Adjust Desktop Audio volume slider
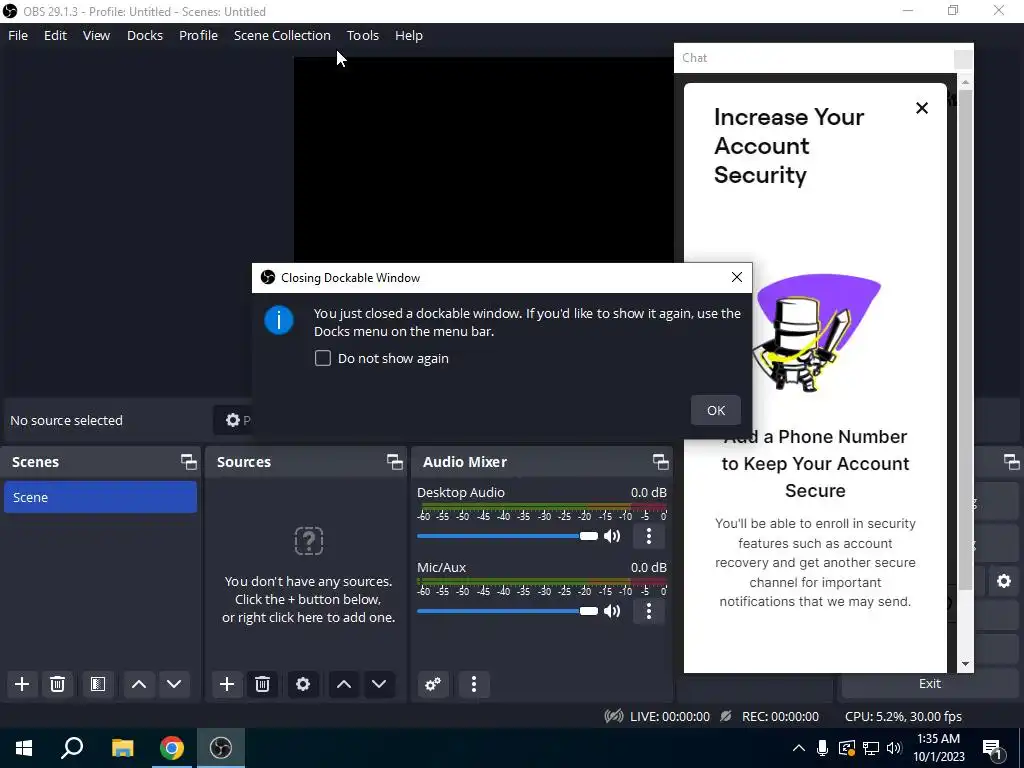The image size is (1024, 768). pos(507,536)
